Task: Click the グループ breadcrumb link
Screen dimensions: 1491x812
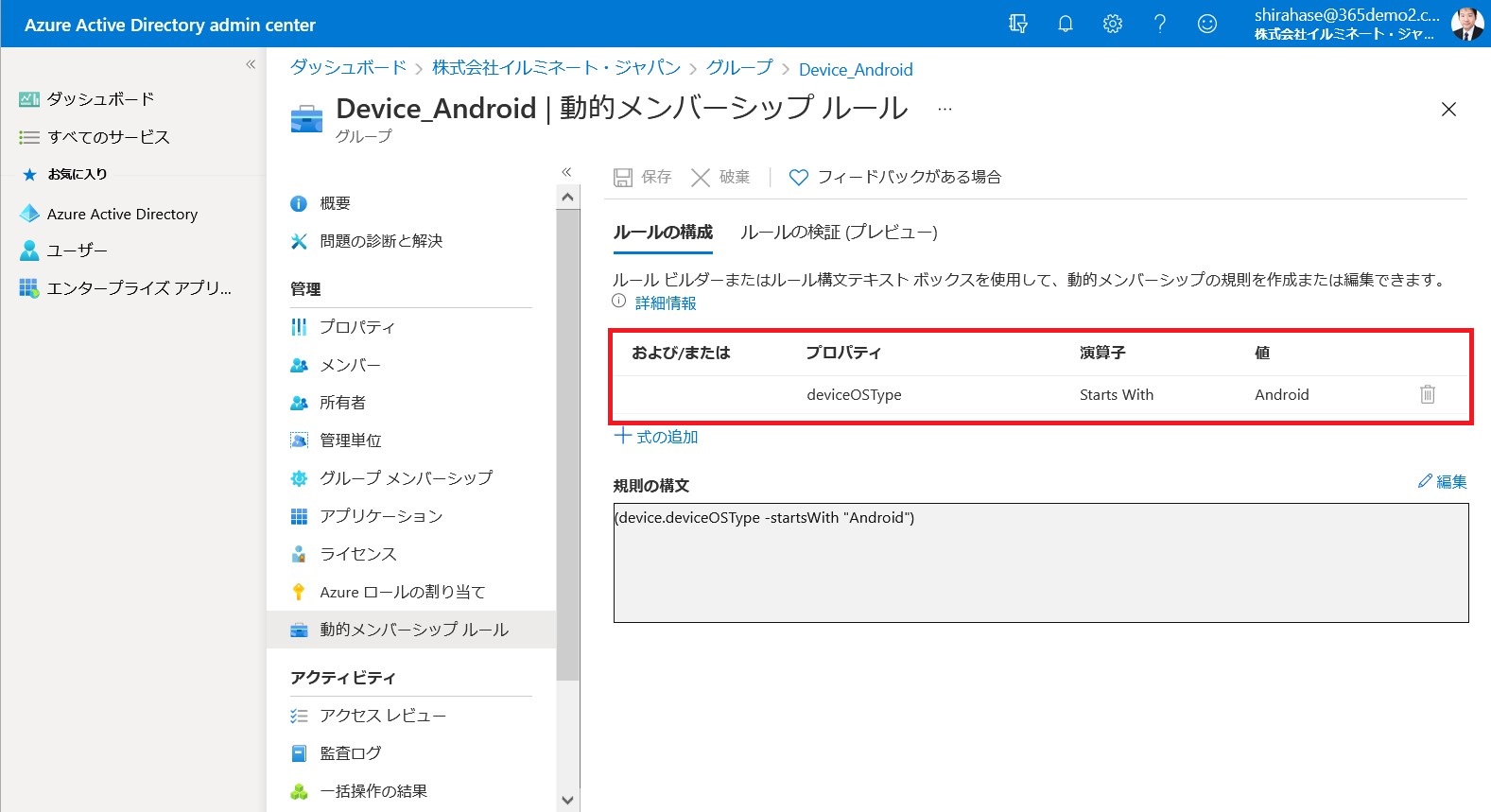Action: pyautogui.click(x=739, y=68)
